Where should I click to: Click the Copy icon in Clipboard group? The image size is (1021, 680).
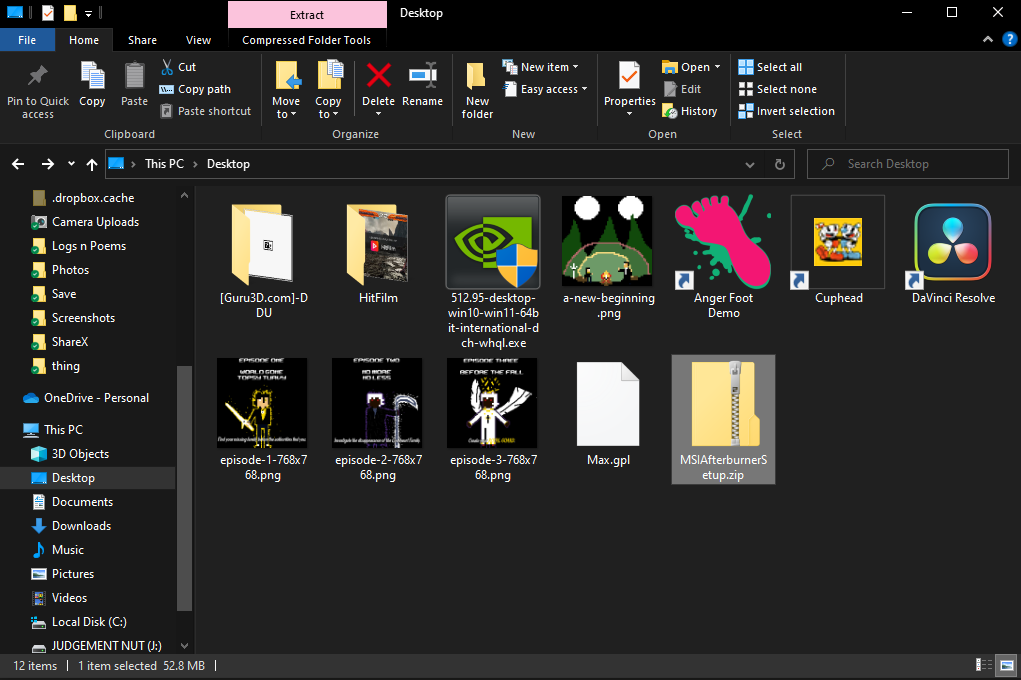92,84
